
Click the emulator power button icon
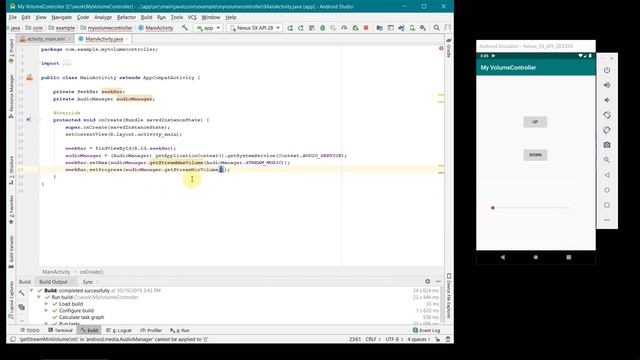click(607, 70)
